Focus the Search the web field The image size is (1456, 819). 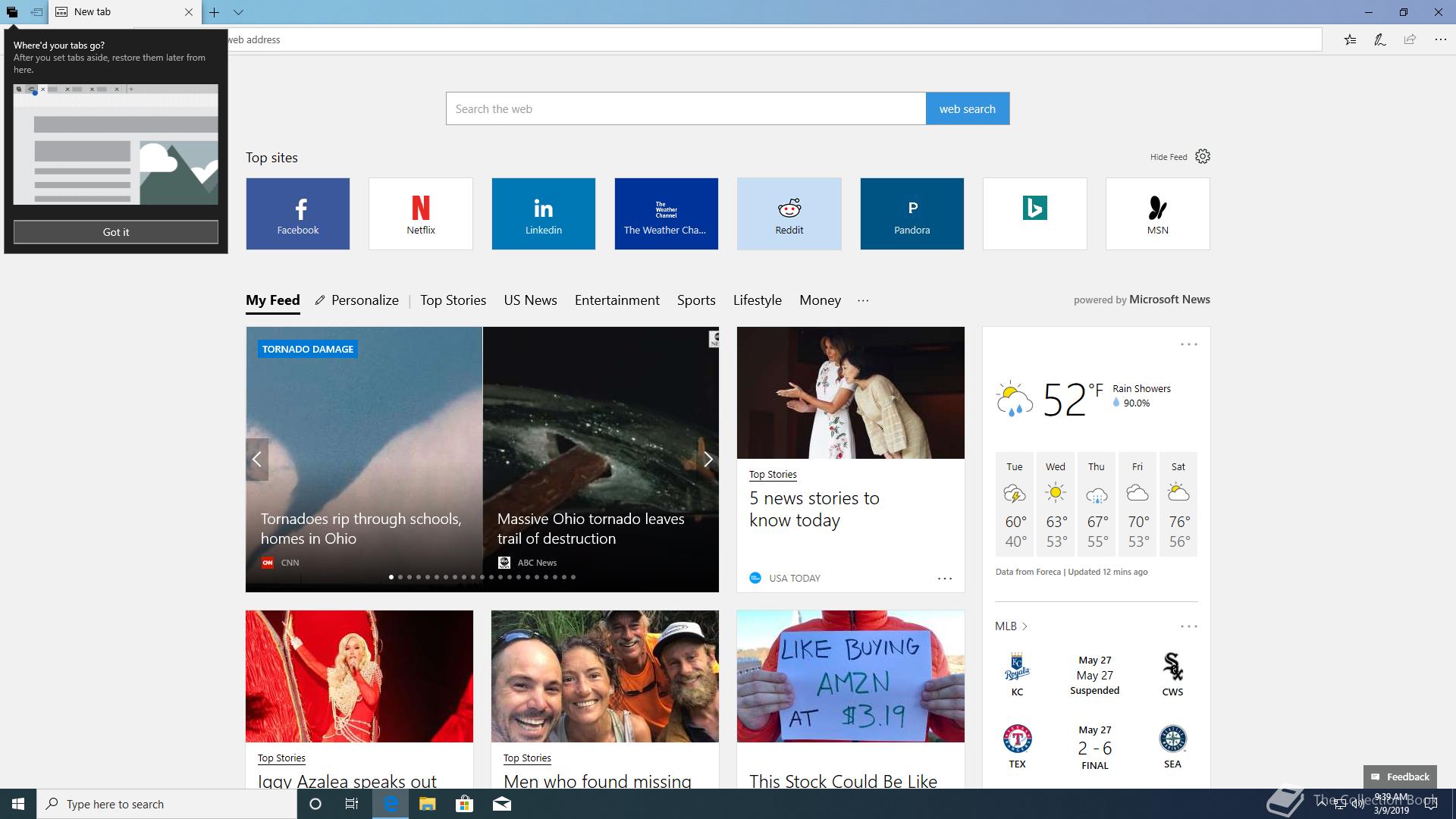(x=686, y=108)
